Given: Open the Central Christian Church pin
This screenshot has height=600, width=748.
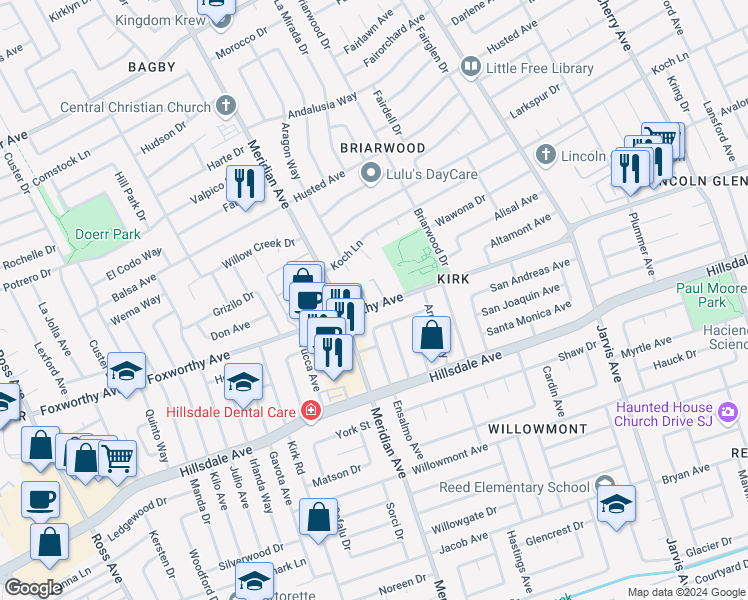Looking at the screenshot, I should 226,106.
